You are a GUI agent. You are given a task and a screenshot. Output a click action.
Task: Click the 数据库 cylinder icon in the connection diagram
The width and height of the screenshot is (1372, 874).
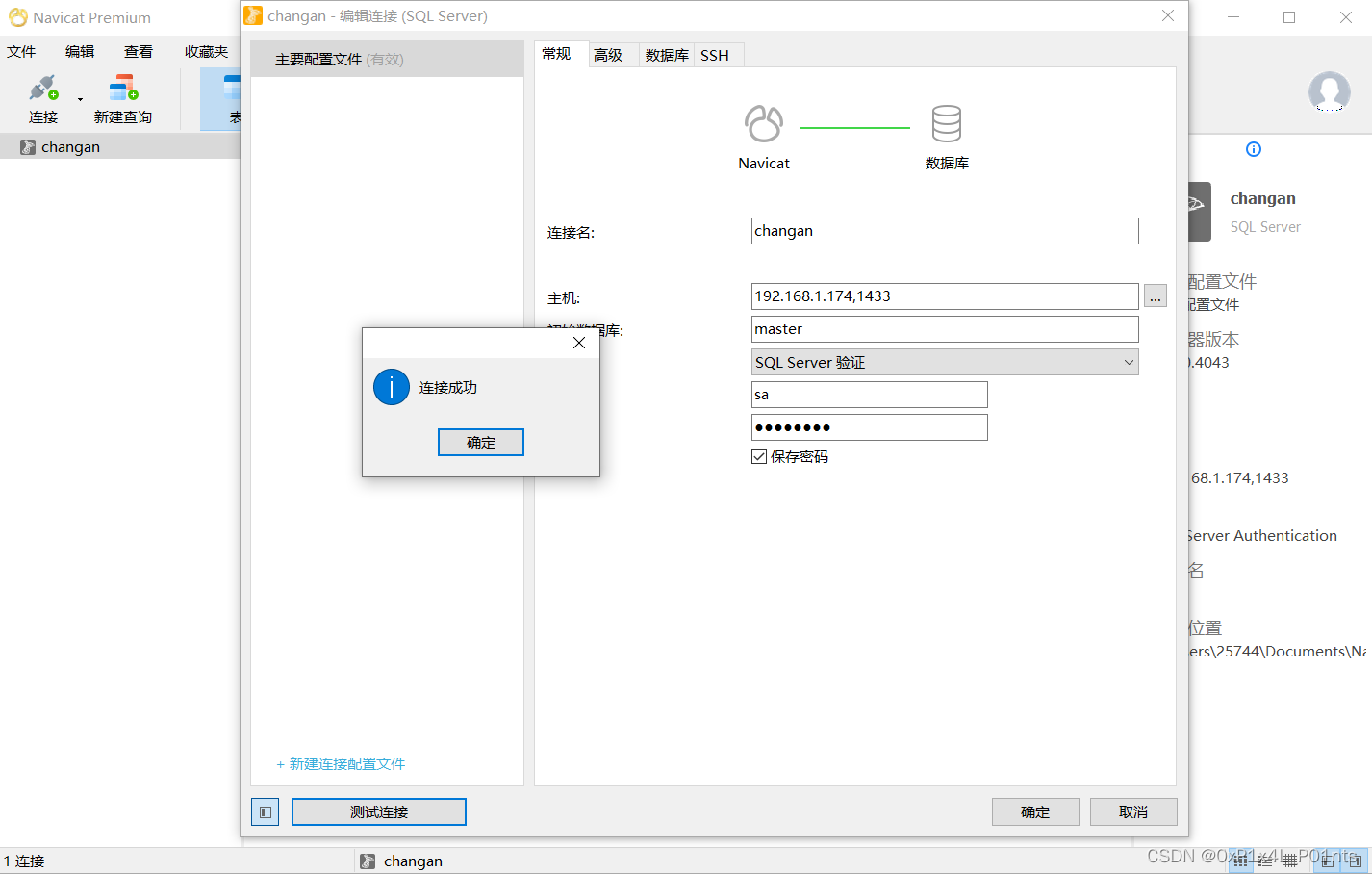point(947,124)
